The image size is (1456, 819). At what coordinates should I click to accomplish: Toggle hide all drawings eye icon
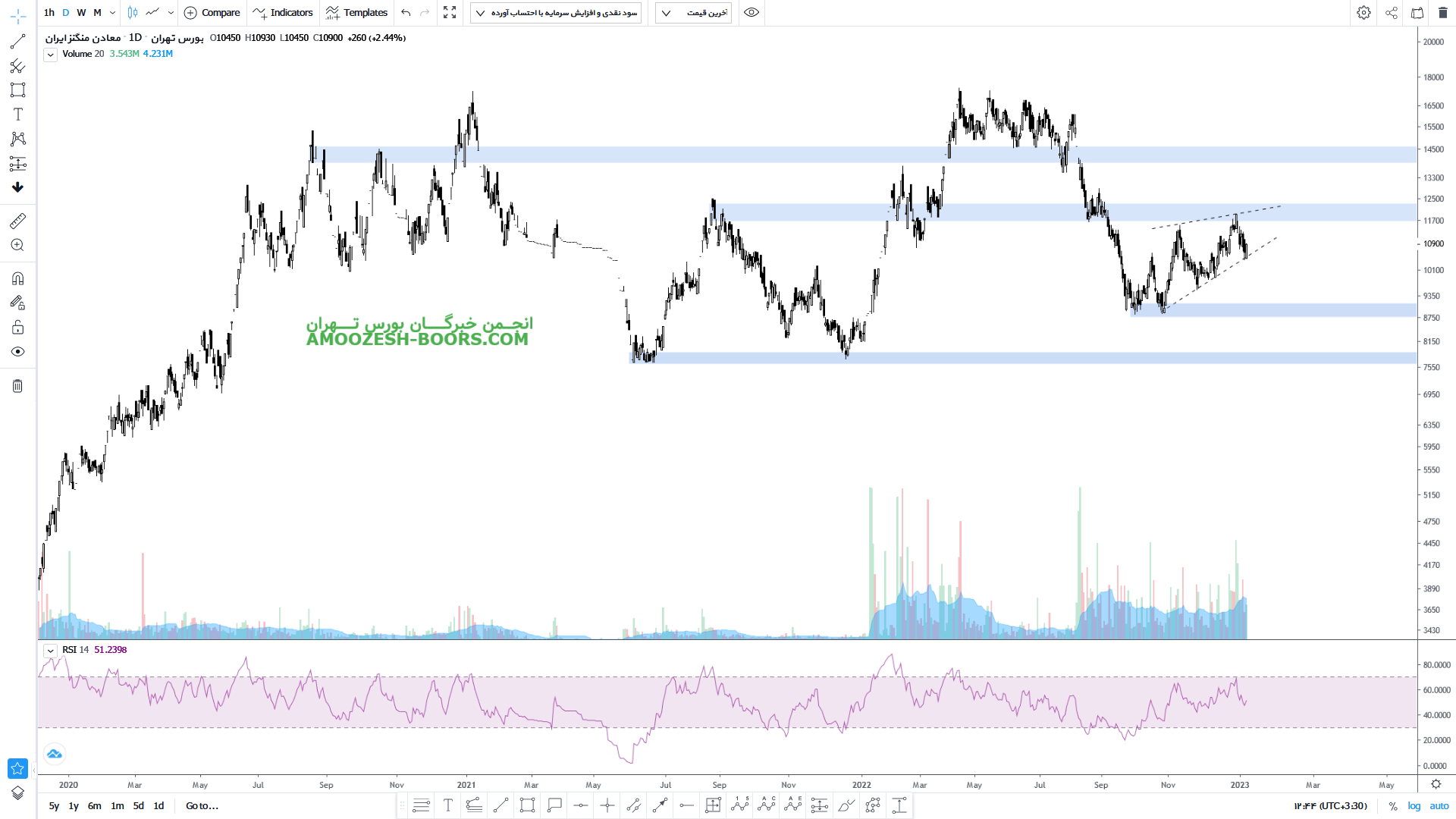pyautogui.click(x=17, y=352)
